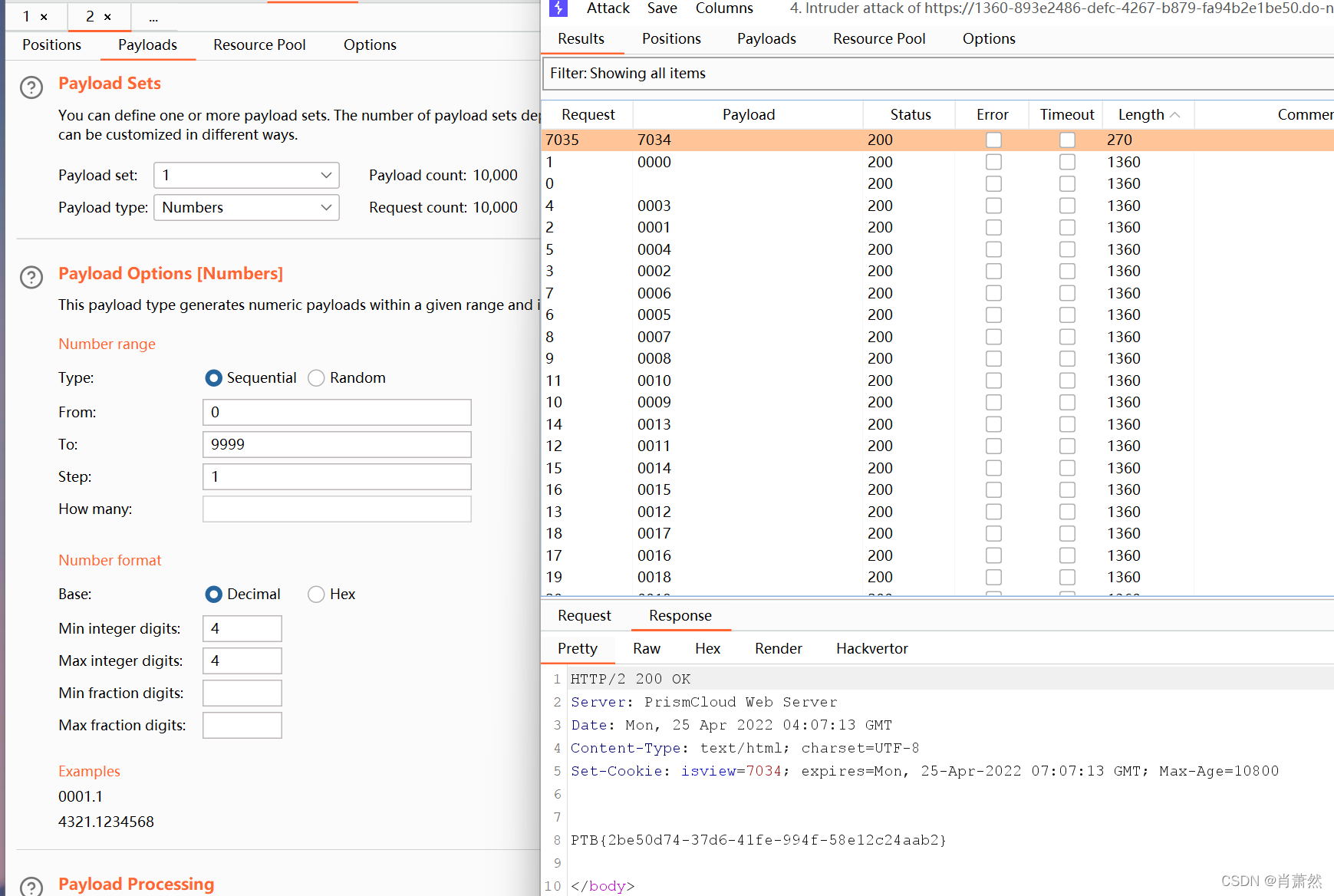Open Payloads tab in attack window
Image resolution: width=1334 pixels, height=896 pixels.
click(x=766, y=39)
